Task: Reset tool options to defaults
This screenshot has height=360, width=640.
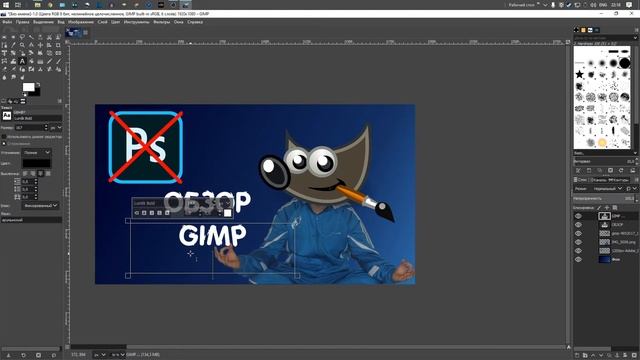Action: tap(54, 356)
